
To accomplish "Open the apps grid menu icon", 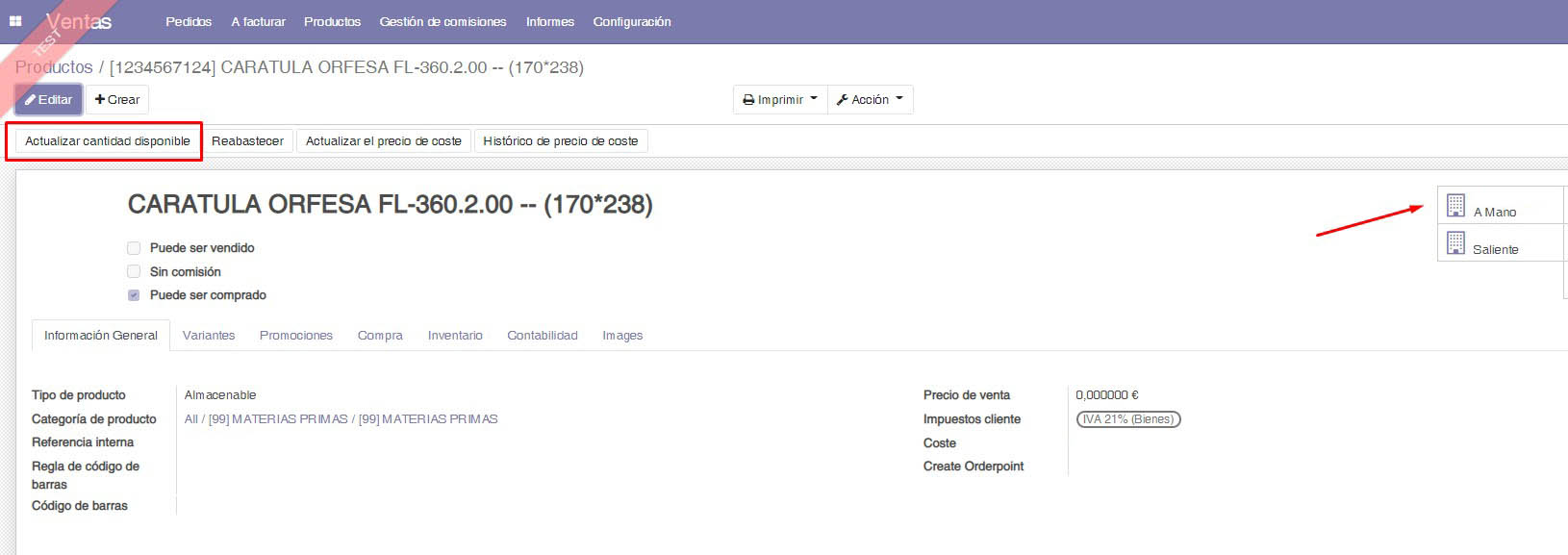I will click(x=15, y=21).
